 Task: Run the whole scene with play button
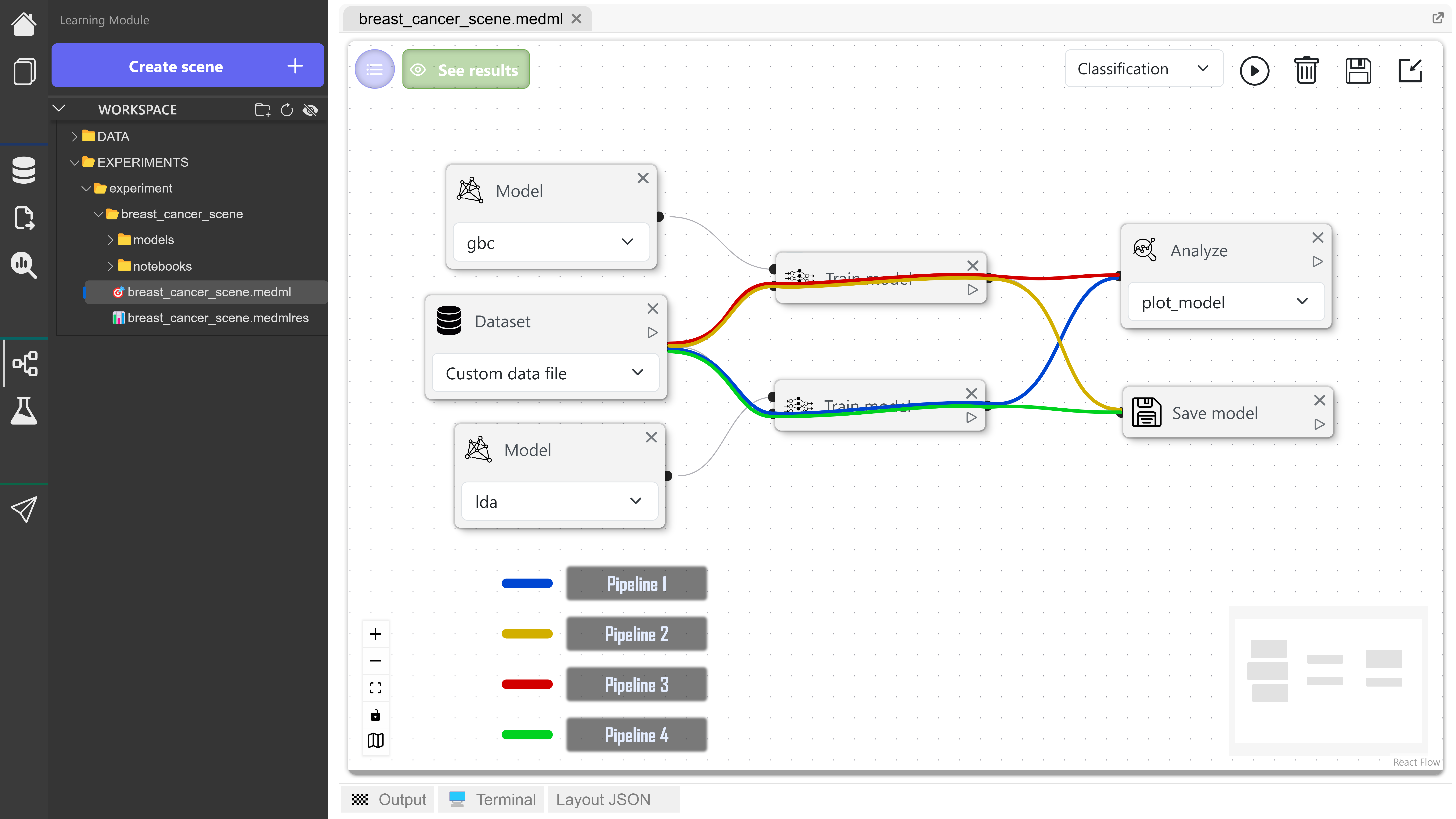1254,71
